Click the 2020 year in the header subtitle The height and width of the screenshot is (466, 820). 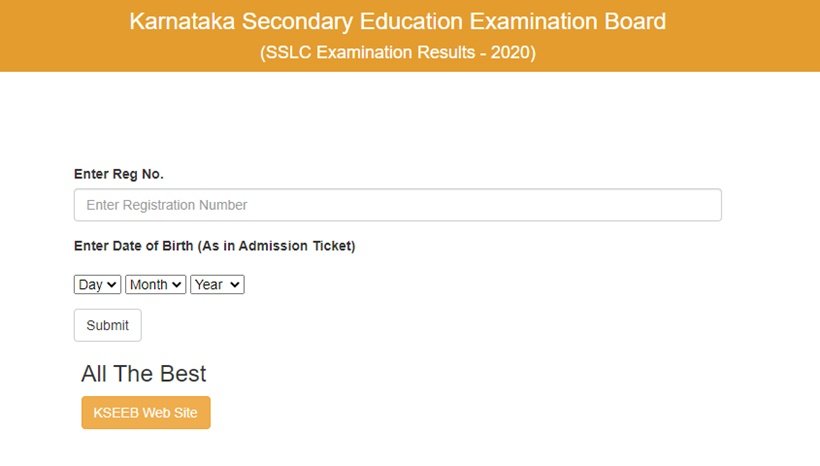click(x=510, y=53)
